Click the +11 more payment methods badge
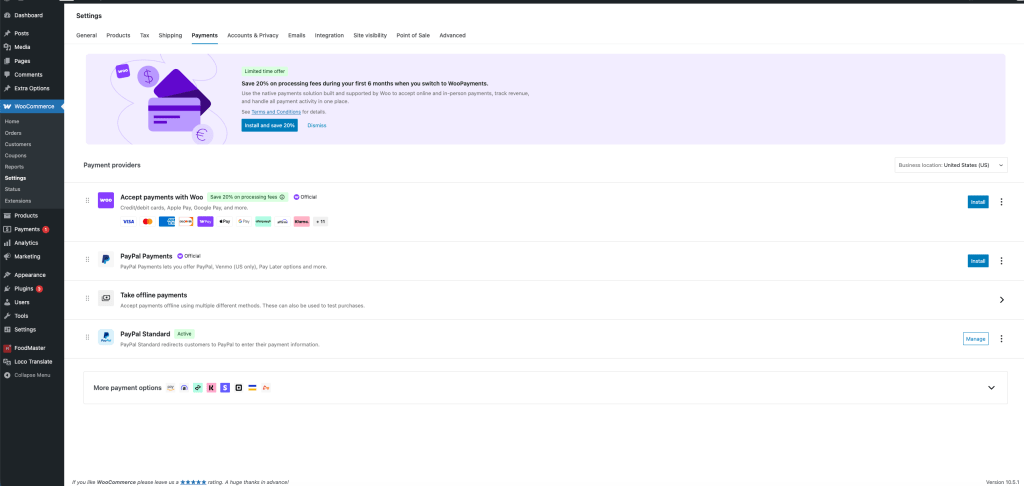This screenshot has height=486, width=1024. pyautogui.click(x=321, y=222)
